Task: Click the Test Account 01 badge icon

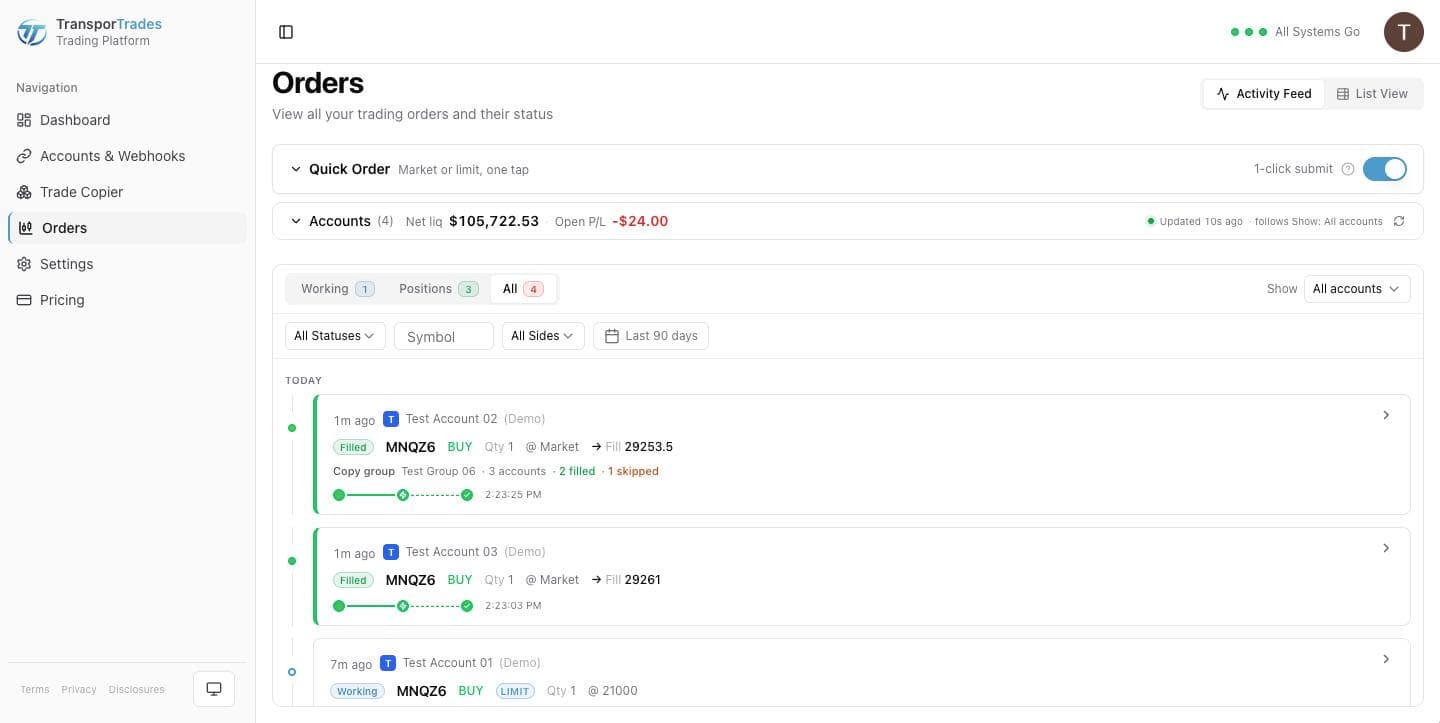Action: point(388,663)
